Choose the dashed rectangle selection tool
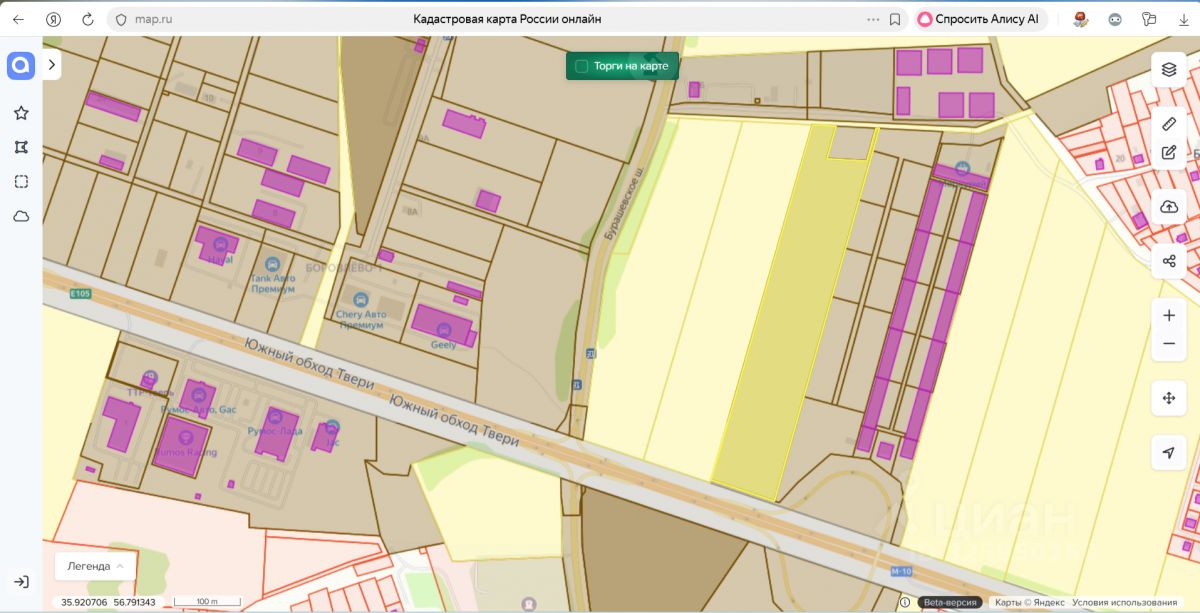Screen dimensions: 1200x613 click(21, 181)
